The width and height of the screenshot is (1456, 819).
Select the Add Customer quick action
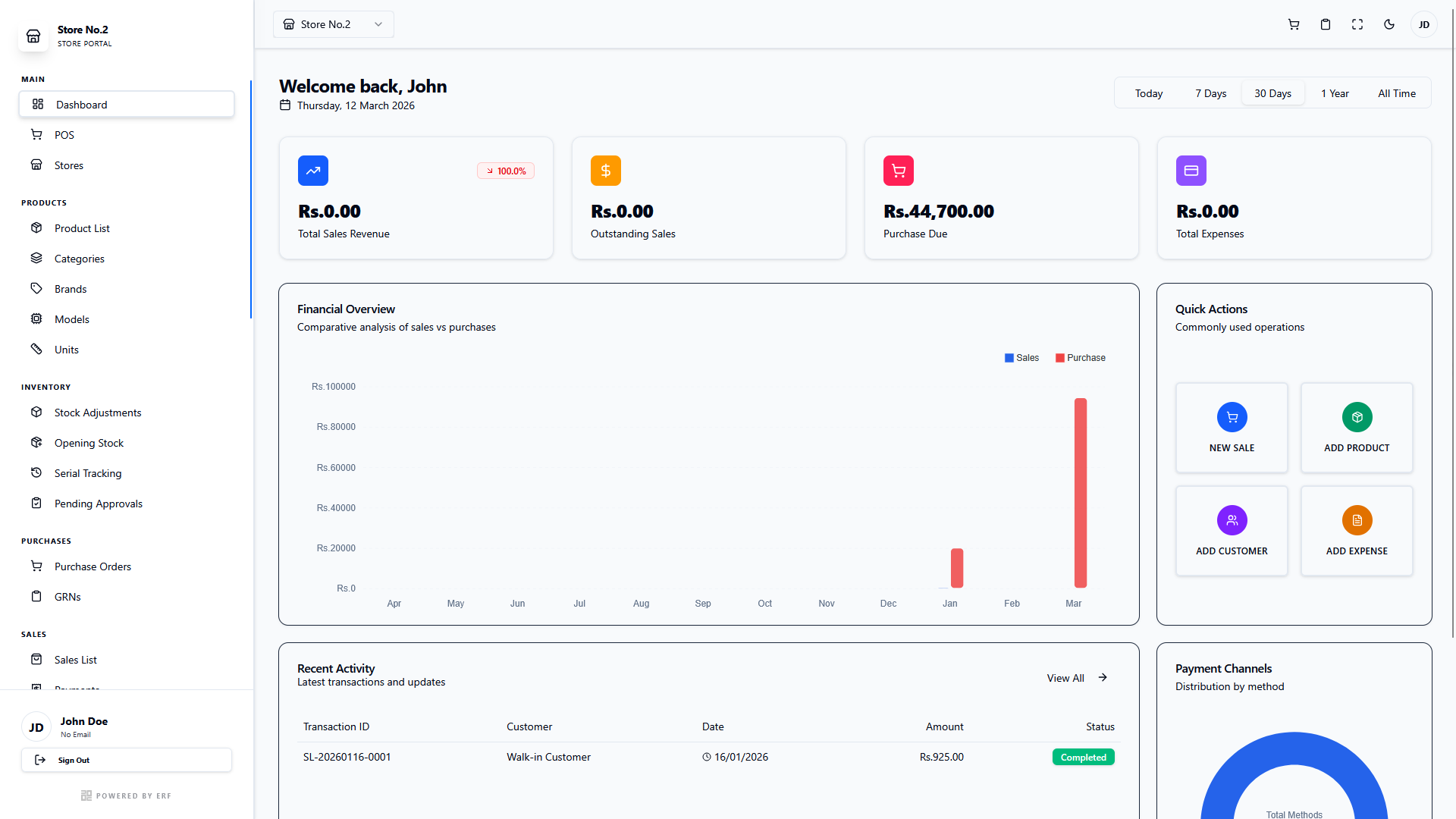1231,530
